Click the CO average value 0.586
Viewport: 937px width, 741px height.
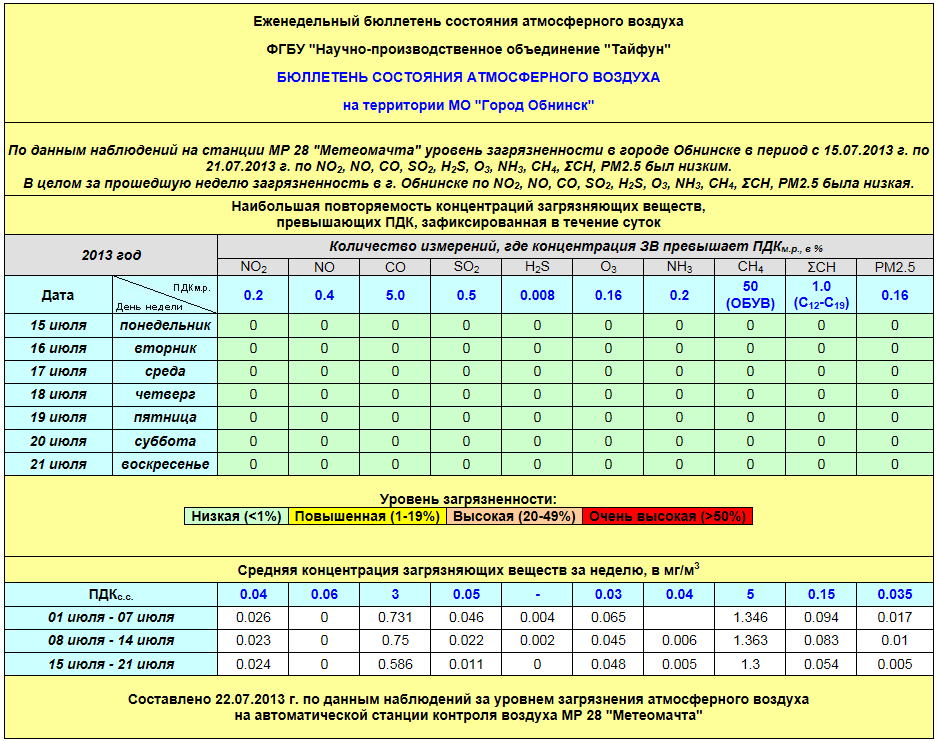395,664
